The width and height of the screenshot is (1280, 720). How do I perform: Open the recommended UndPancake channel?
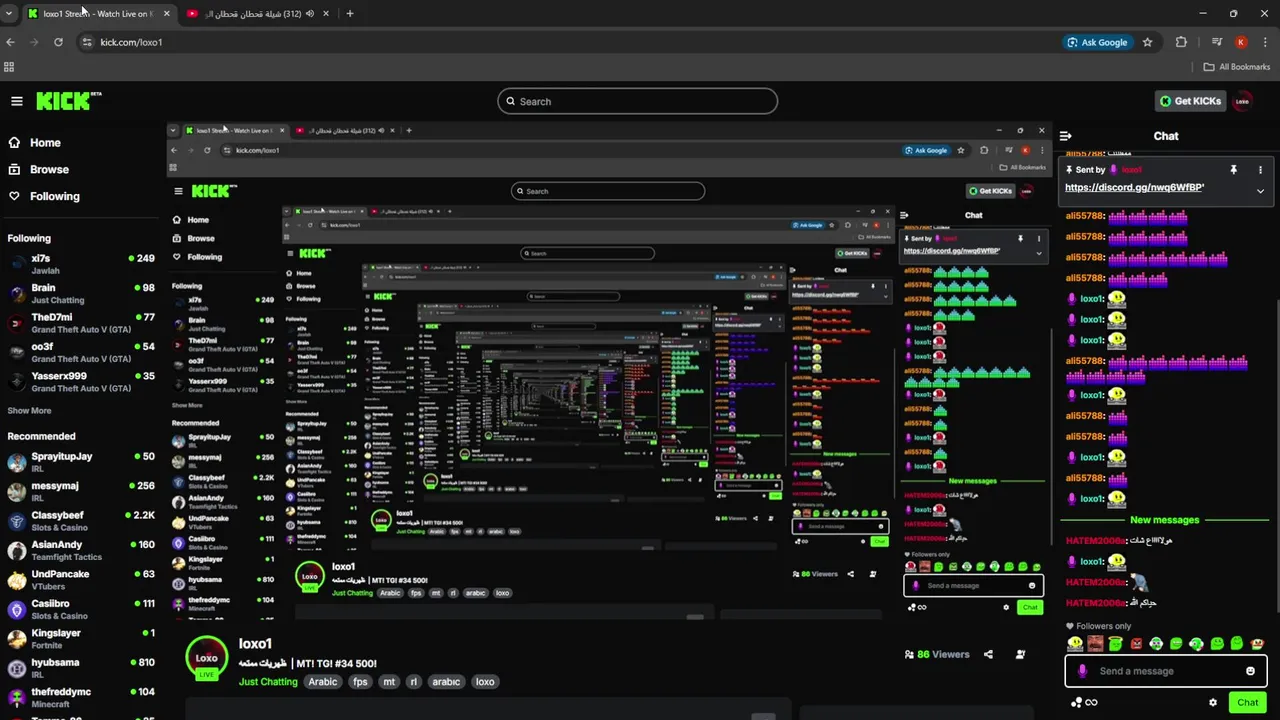[80, 580]
